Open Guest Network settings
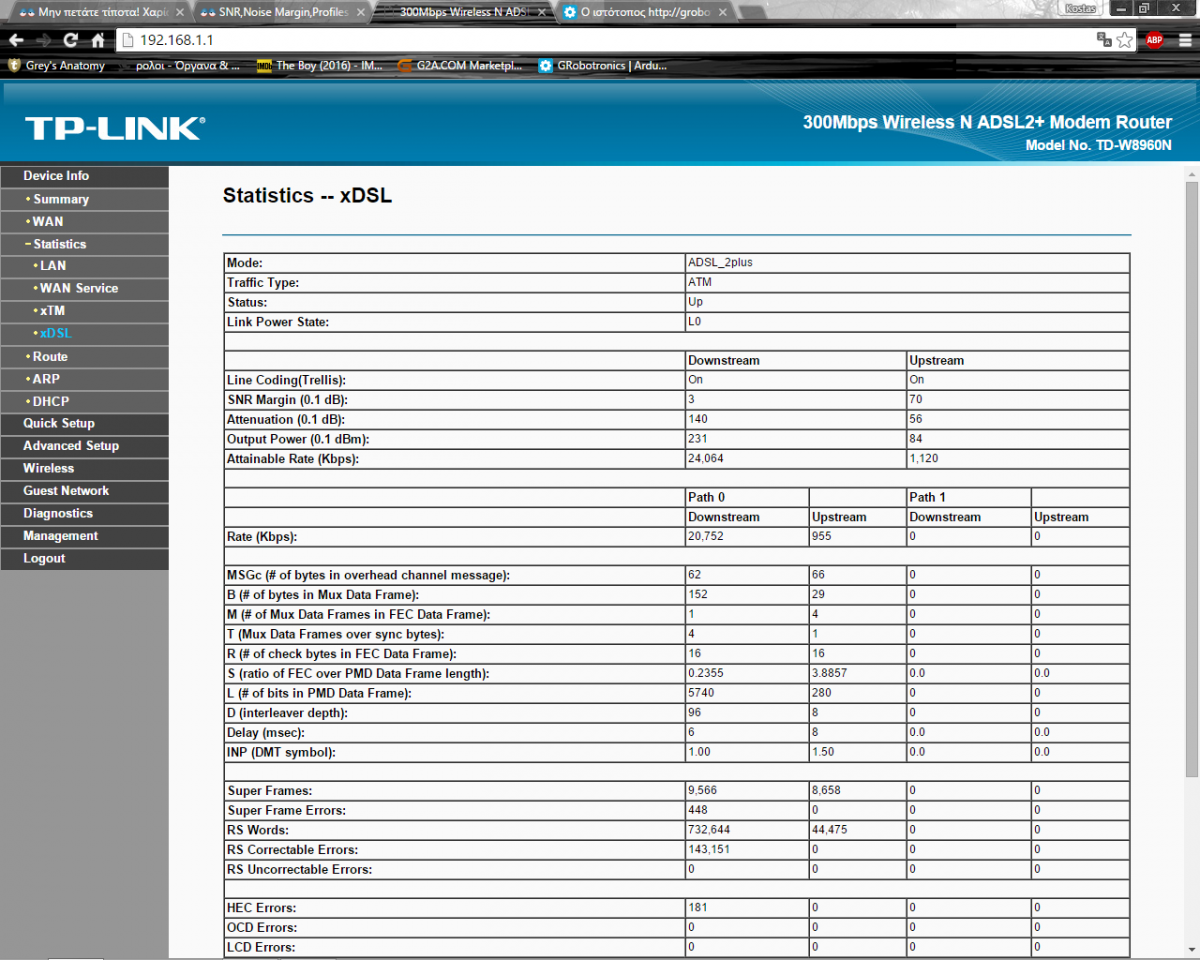The width and height of the screenshot is (1200, 960). tap(84, 491)
